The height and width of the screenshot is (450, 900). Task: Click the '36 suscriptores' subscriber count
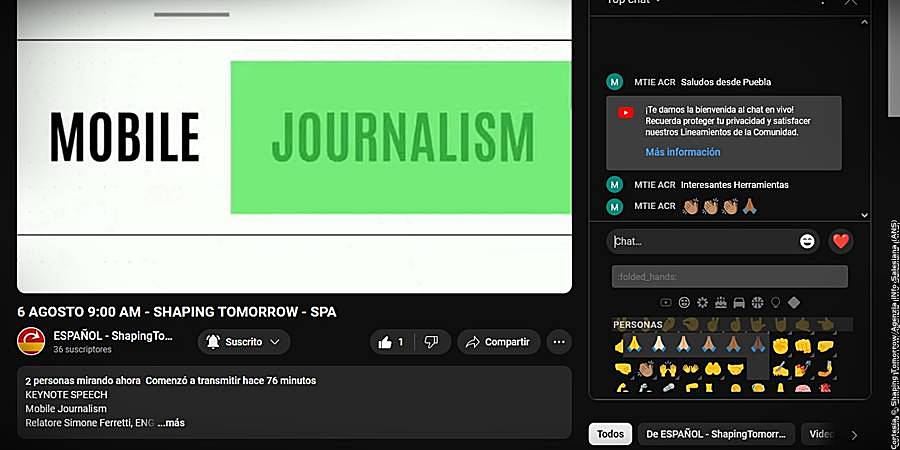[83, 350]
